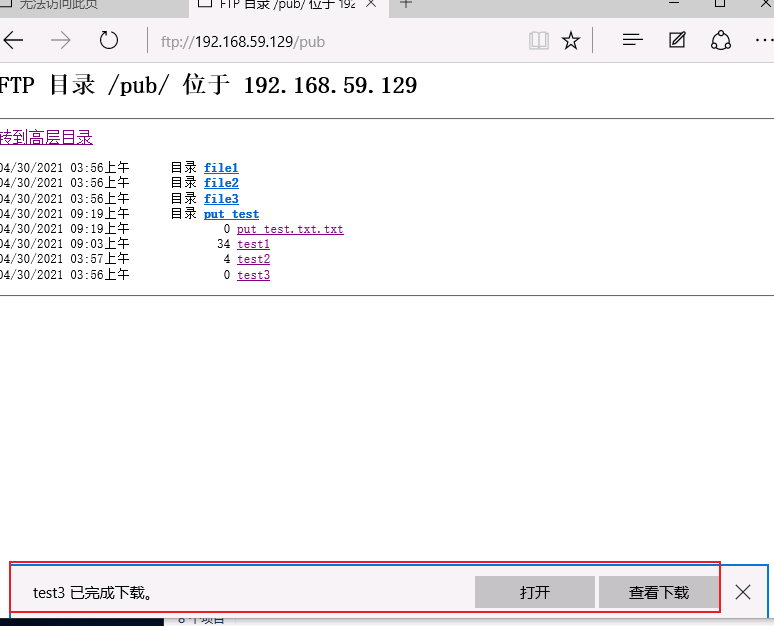The height and width of the screenshot is (626, 774).
Task: Click the 03:57上午 timestamp of test2
Action: (100, 259)
